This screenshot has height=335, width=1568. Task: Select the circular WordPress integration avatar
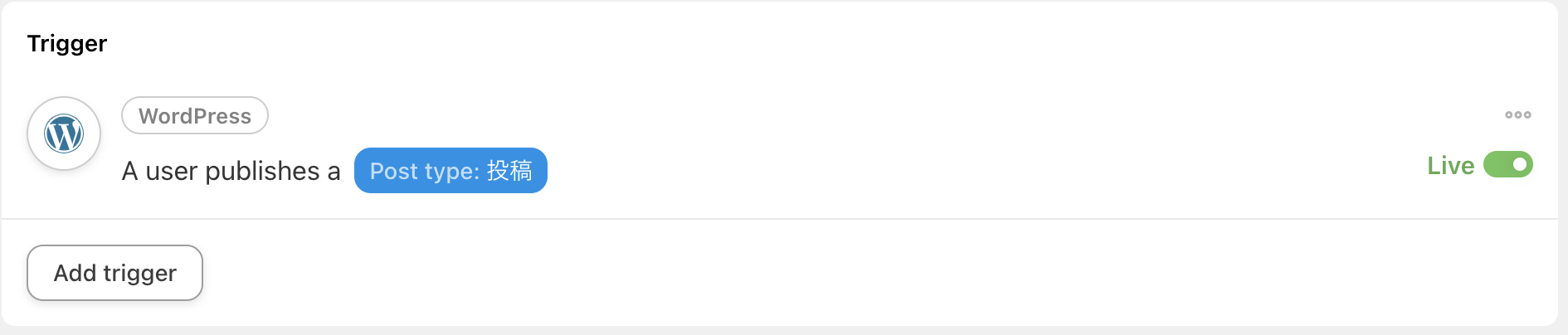[64, 134]
